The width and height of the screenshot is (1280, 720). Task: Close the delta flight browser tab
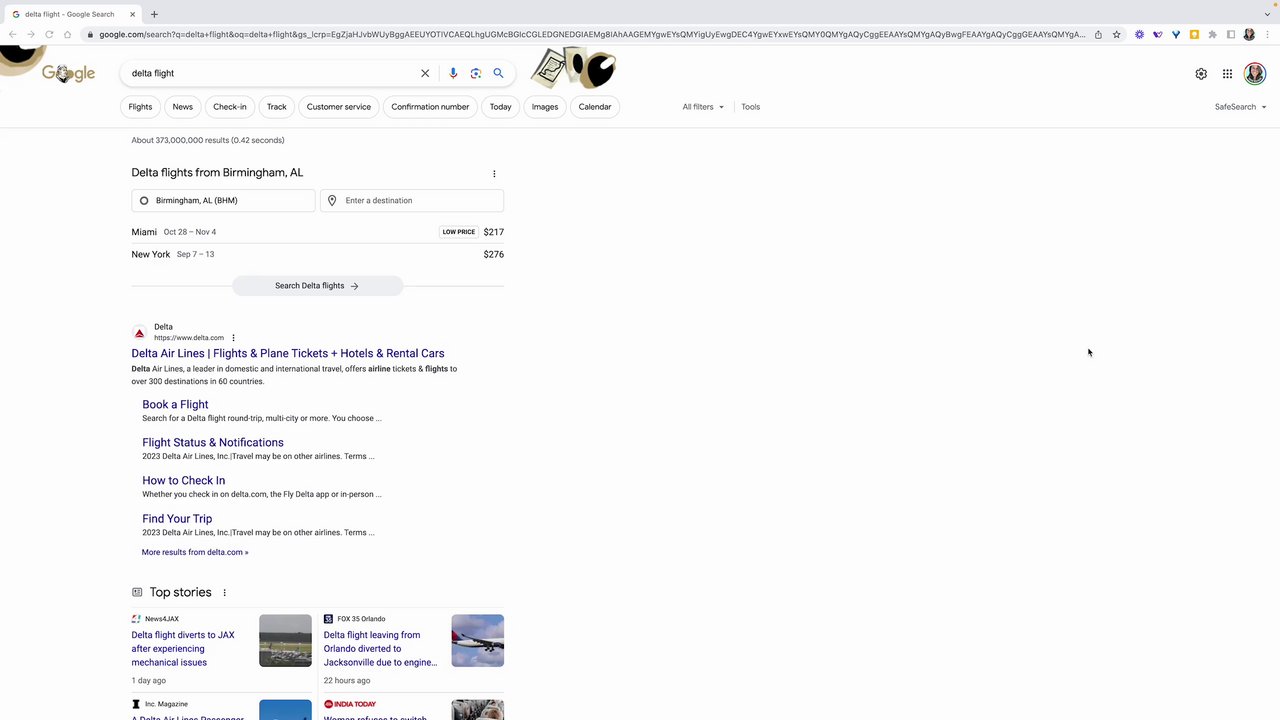click(x=133, y=14)
